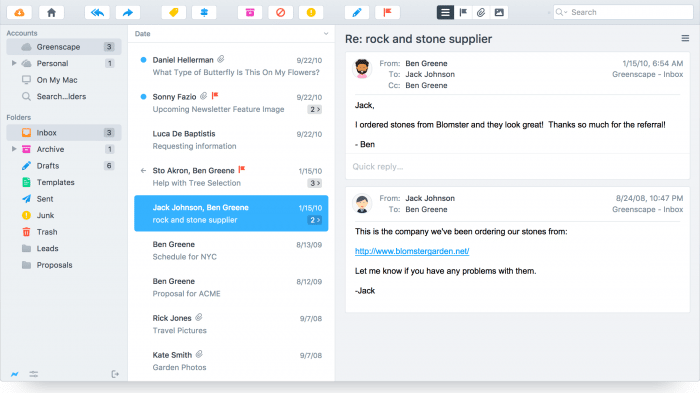Viewport: 700px width, 393px height.
Task: Click the home toolbar icon
Action: tap(51, 13)
